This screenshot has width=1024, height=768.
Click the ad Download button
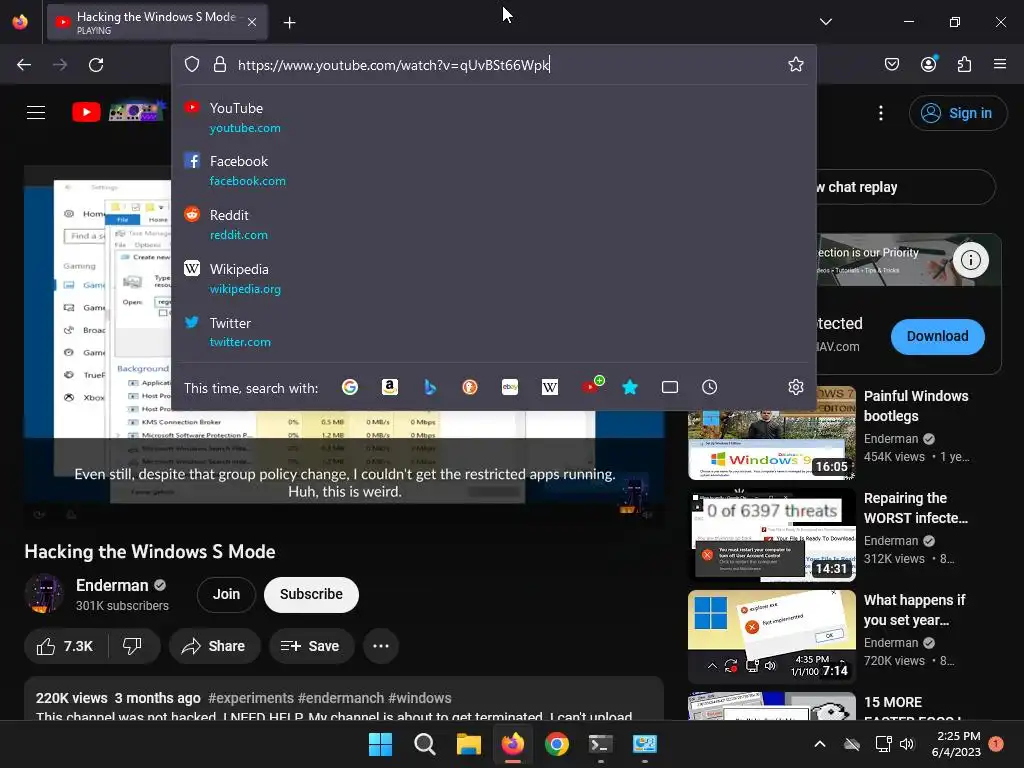[937, 336]
